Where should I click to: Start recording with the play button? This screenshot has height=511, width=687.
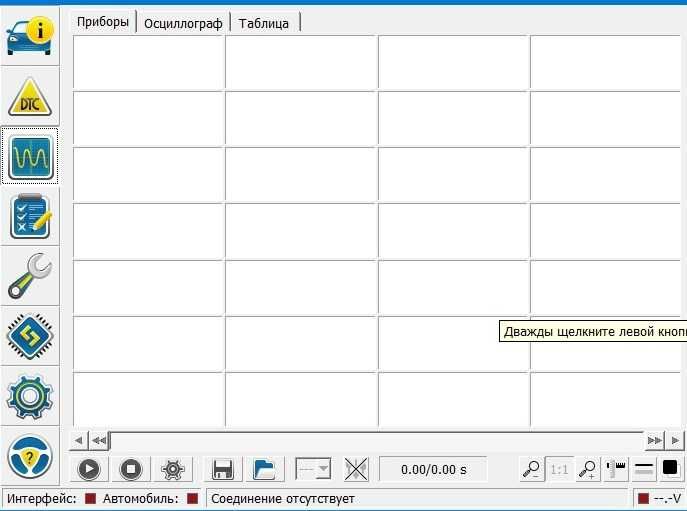89,469
